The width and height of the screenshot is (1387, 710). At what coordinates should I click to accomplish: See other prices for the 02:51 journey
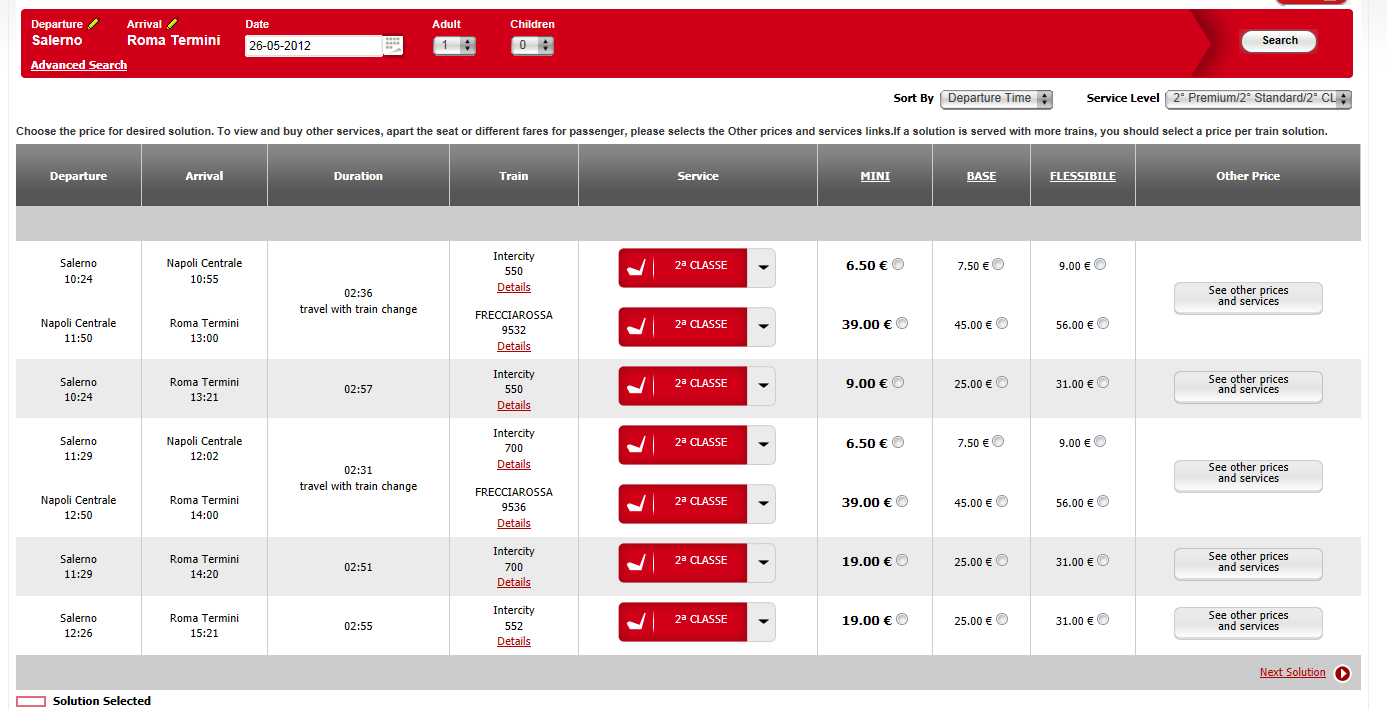(1248, 564)
